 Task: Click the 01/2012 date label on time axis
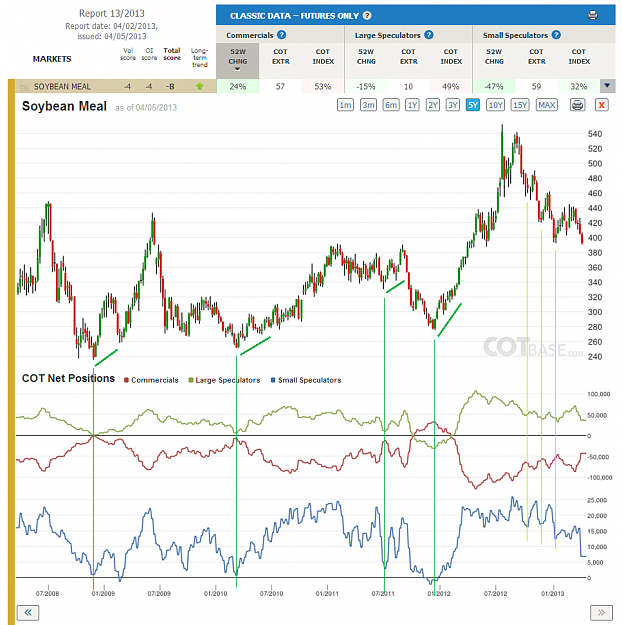click(439, 594)
